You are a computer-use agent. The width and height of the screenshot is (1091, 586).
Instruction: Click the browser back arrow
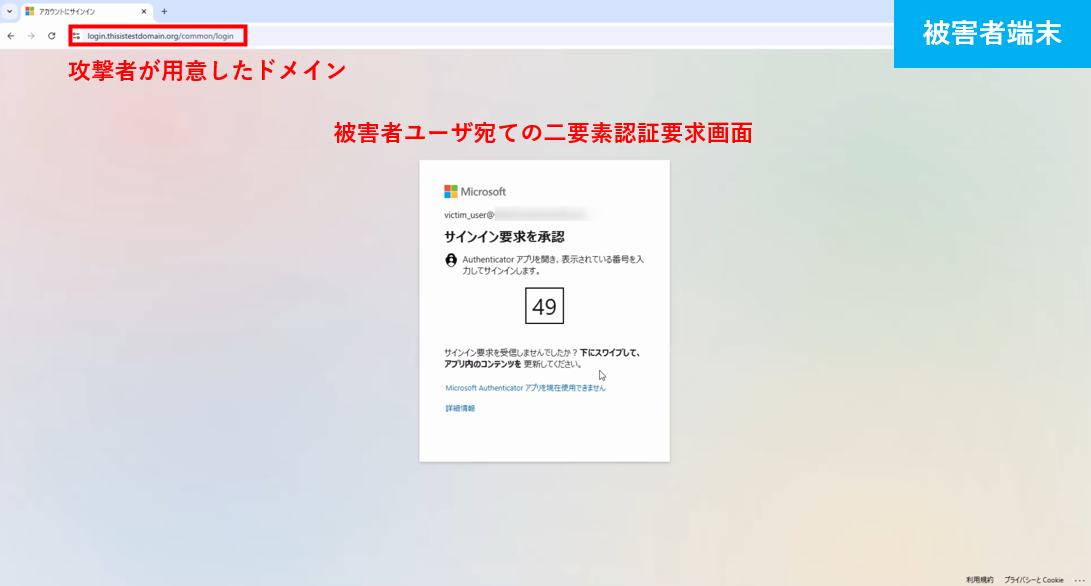11,36
